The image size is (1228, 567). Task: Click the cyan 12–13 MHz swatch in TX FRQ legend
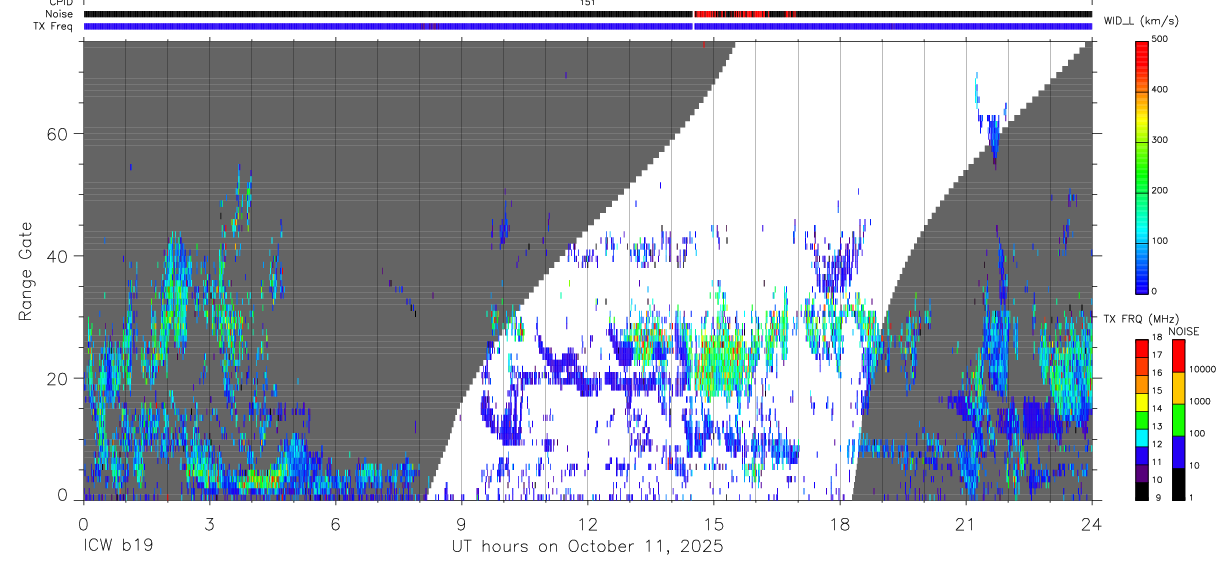1142,437
